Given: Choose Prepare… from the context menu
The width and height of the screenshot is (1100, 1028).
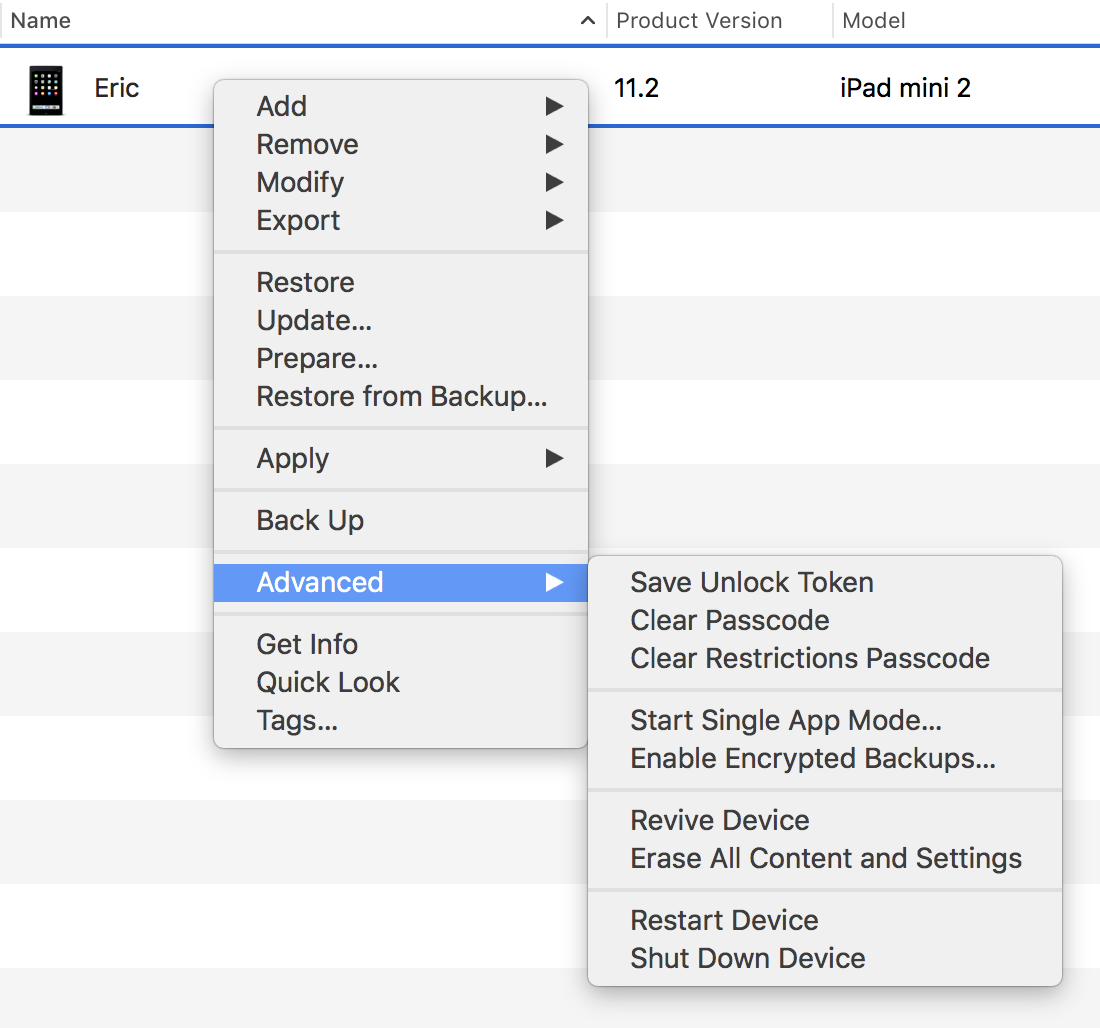Looking at the screenshot, I should [x=401, y=359].
